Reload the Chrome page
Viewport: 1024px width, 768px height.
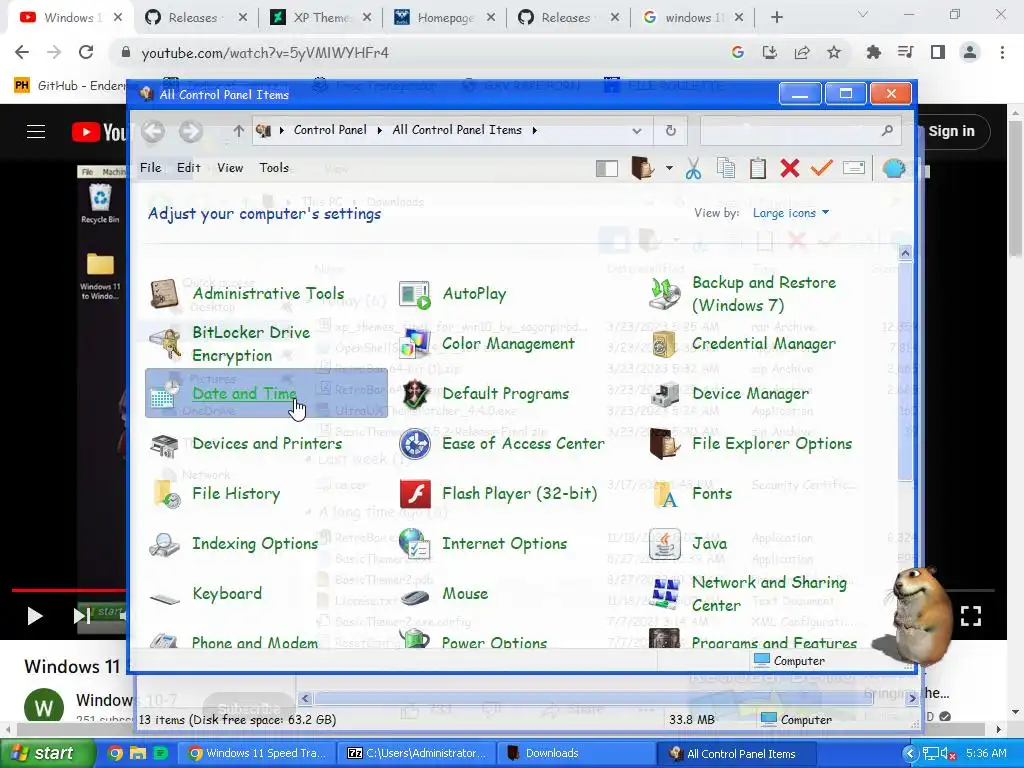[86, 52]
